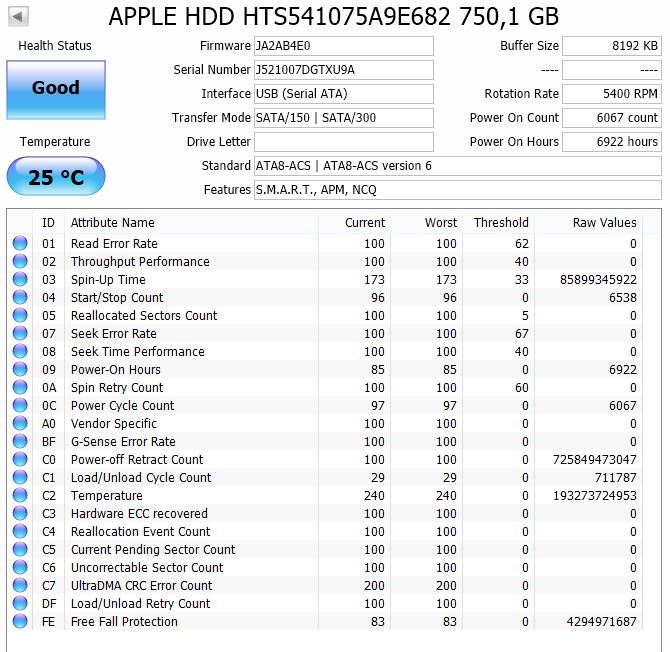Viewport: 670px width, 652px height.
Task: Click the Features field S.M.A.R.T., APM, NCQ
Action: 458,189
